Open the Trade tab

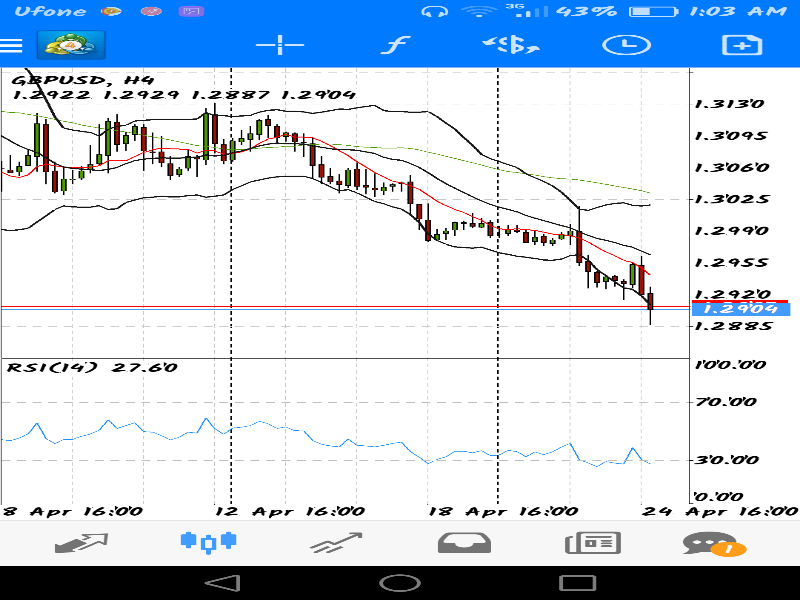(x=336, y=543)
